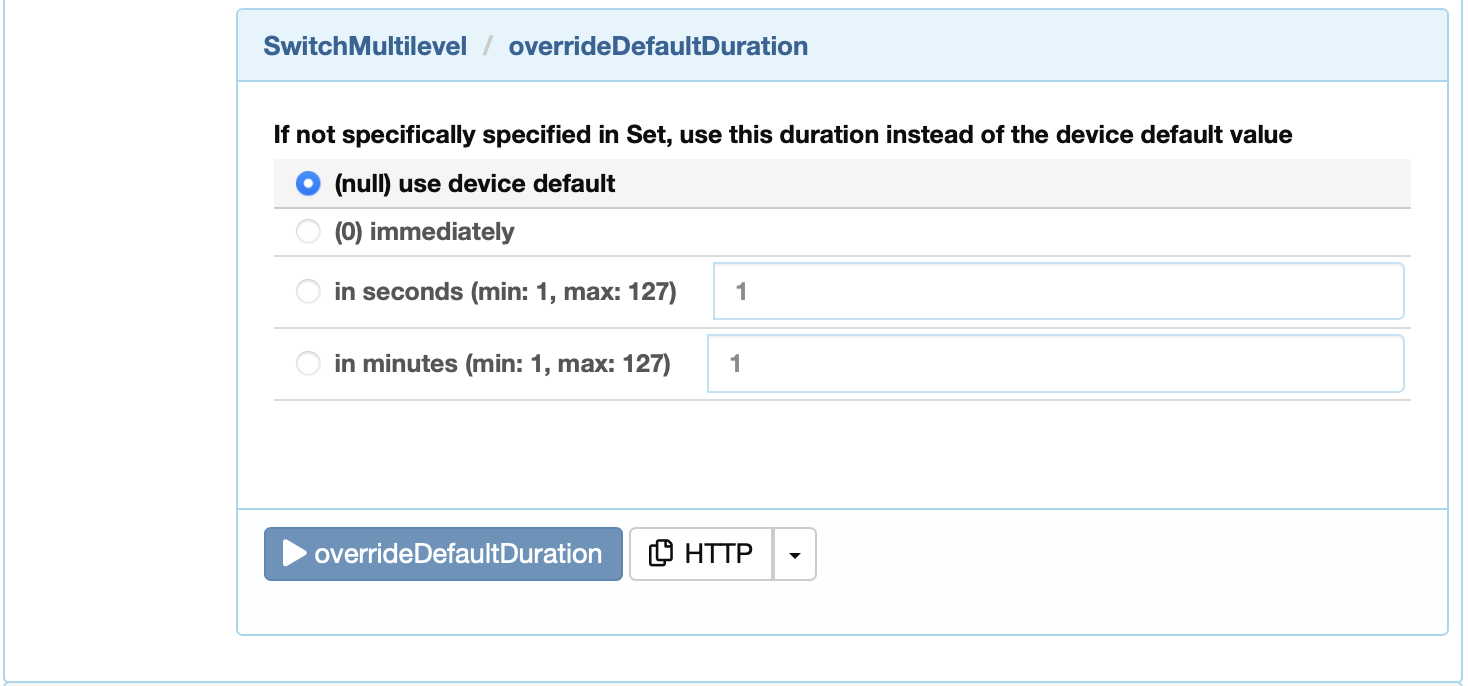
Task: Select the "(0) immediately" radio option
Action: (x=308, y=232)
